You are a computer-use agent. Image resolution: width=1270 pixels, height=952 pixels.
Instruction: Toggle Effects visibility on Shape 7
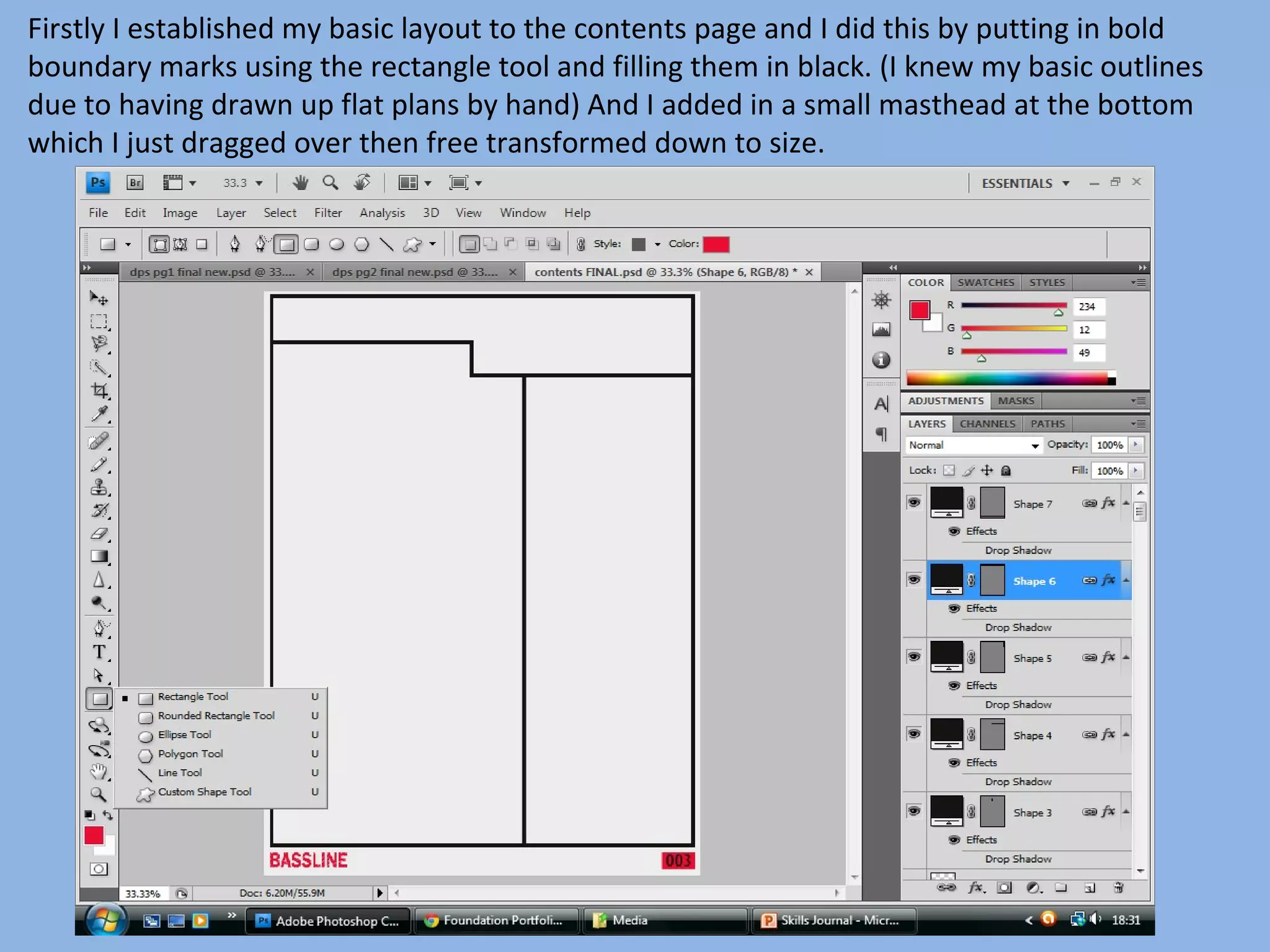pos(954,531)
